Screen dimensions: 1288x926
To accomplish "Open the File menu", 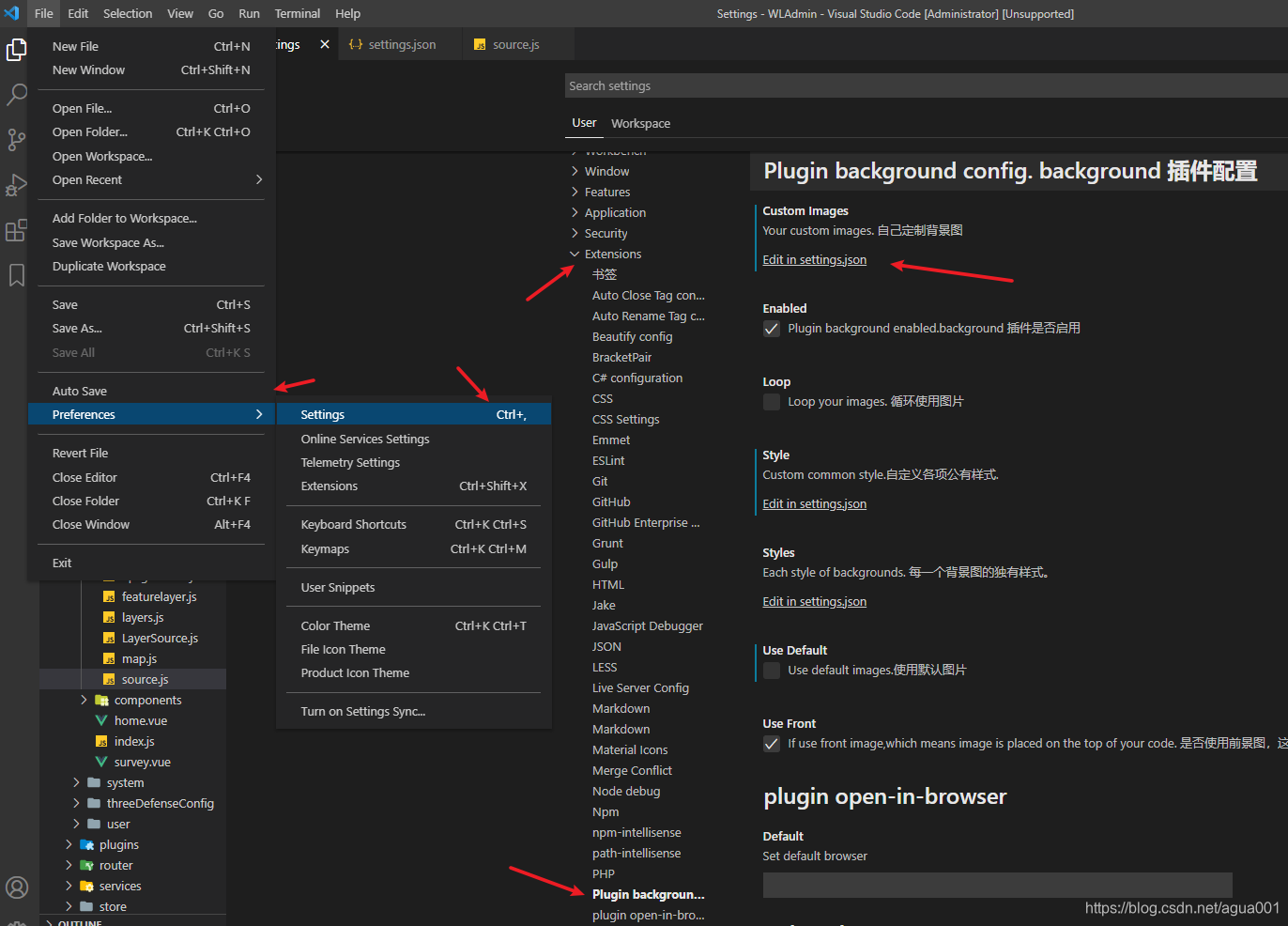I will [44, 13].
